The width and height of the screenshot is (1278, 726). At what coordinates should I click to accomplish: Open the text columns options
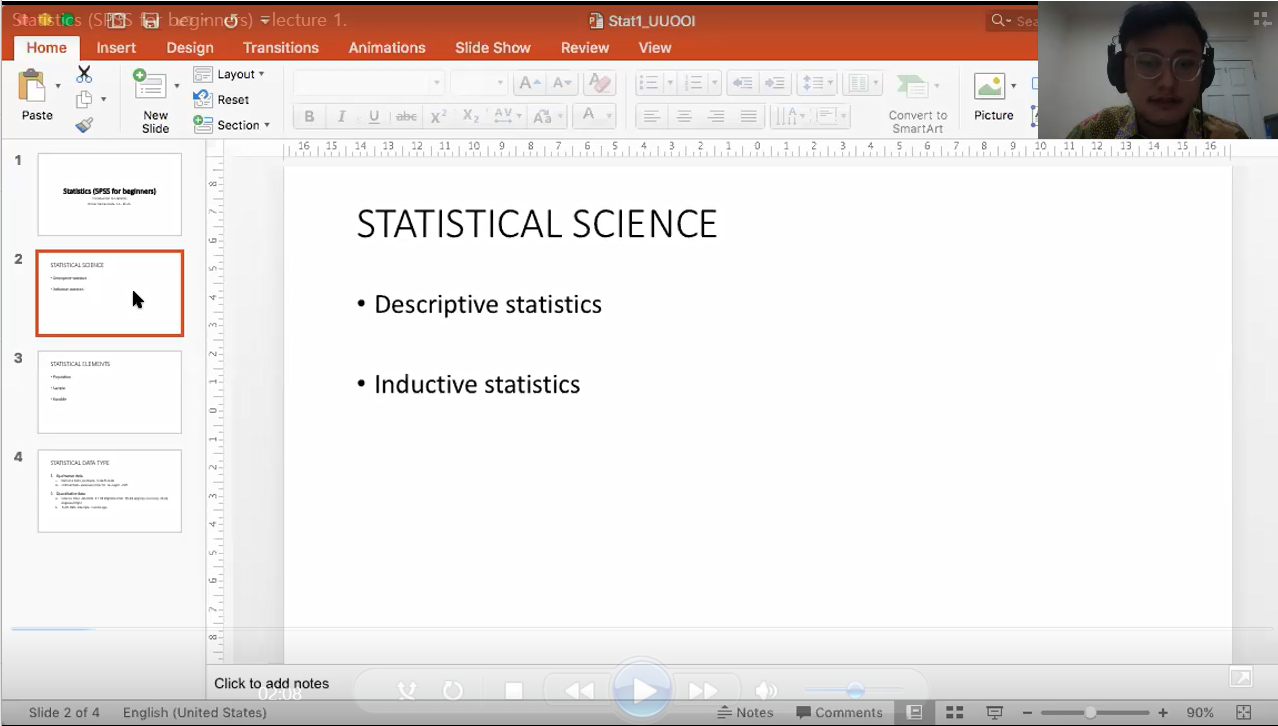[862, 83]
